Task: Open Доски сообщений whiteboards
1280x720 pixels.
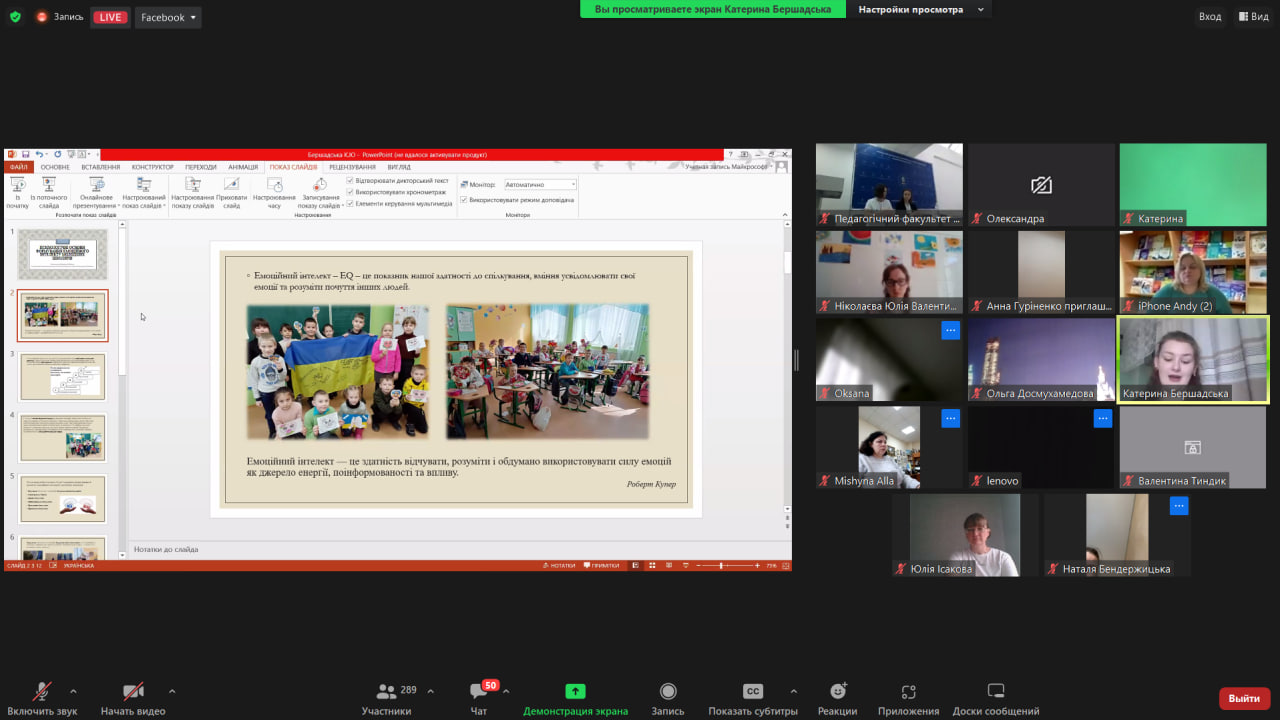Action: pos(995,692)
